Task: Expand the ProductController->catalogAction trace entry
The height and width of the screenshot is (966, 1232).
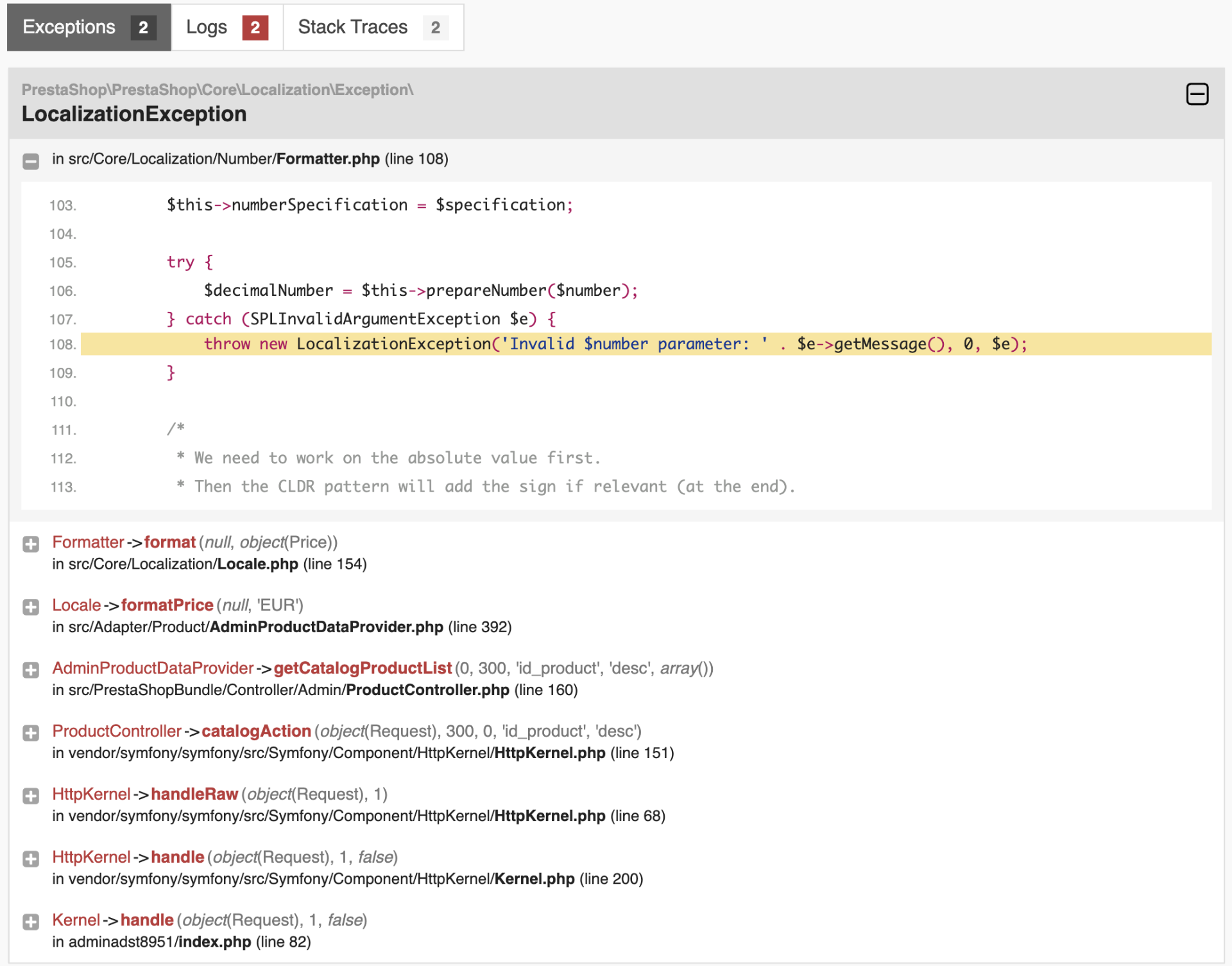Action: tap(31, 733)
